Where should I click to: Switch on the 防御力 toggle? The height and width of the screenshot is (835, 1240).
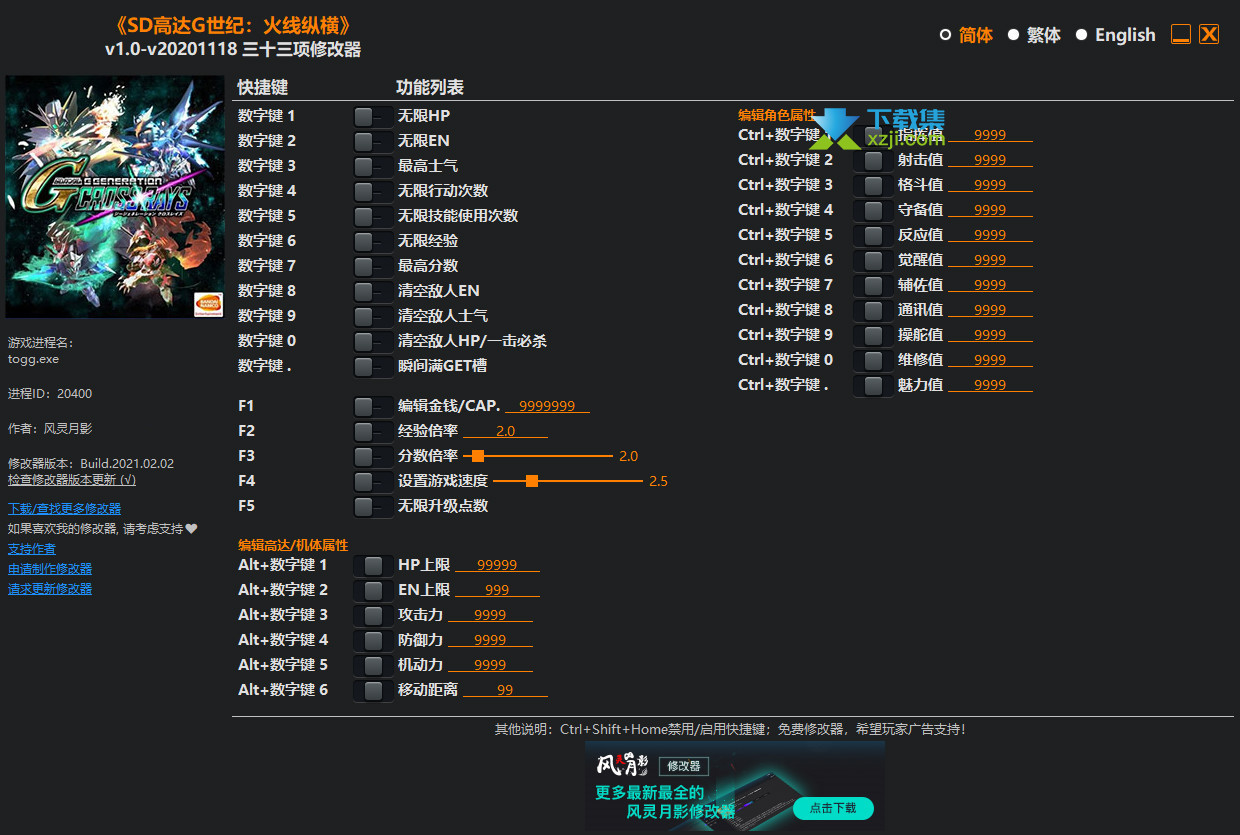point(373,640)
